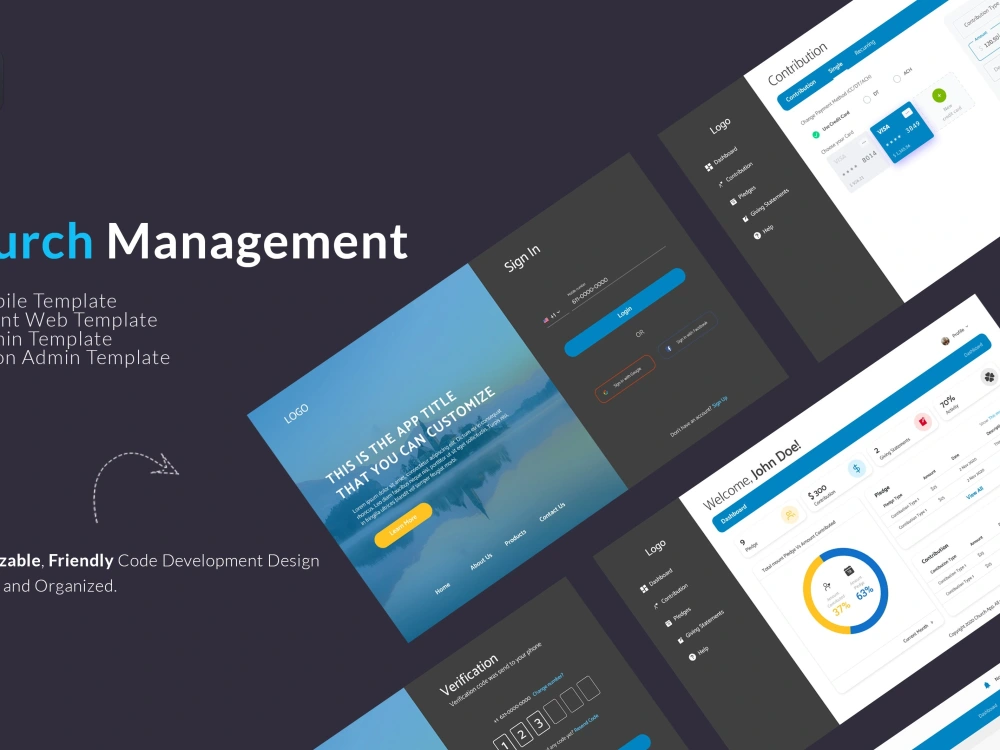Click the blue Login button

(625, 312)
